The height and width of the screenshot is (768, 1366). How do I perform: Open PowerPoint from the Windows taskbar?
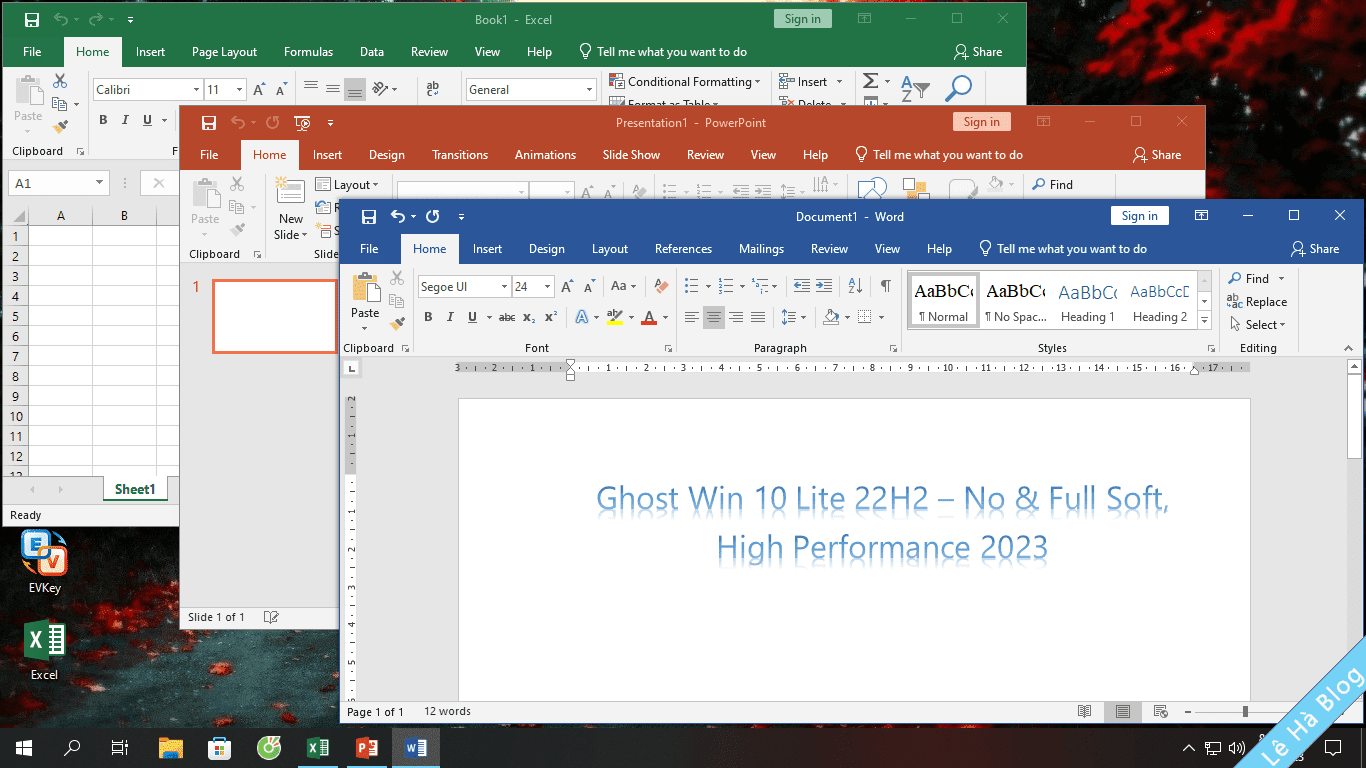pos(366,747)
